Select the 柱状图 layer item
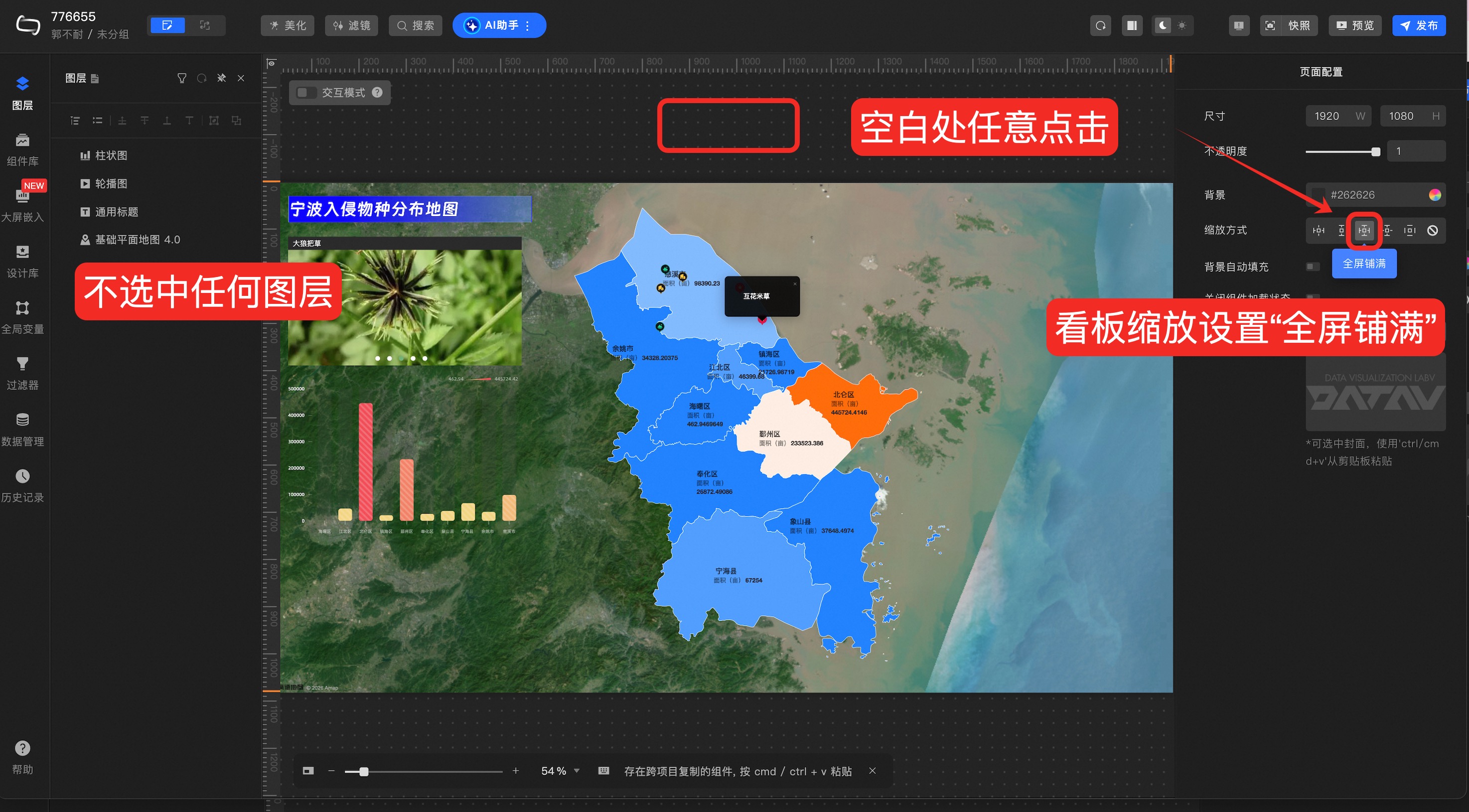Viewport: 1469px width, 812px height. point(111,155)
